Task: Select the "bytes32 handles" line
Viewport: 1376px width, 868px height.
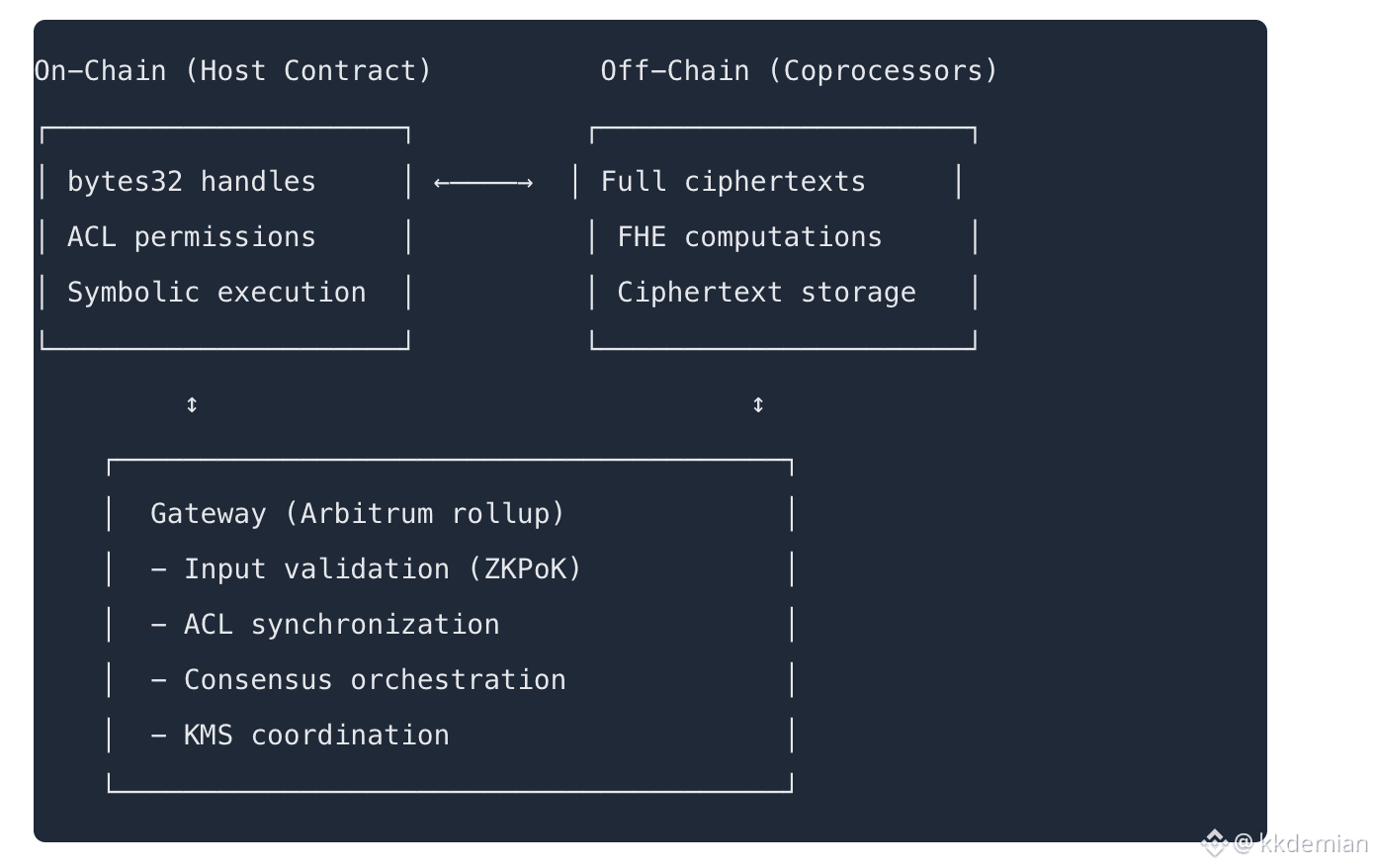Action: (x=191, y=182)
